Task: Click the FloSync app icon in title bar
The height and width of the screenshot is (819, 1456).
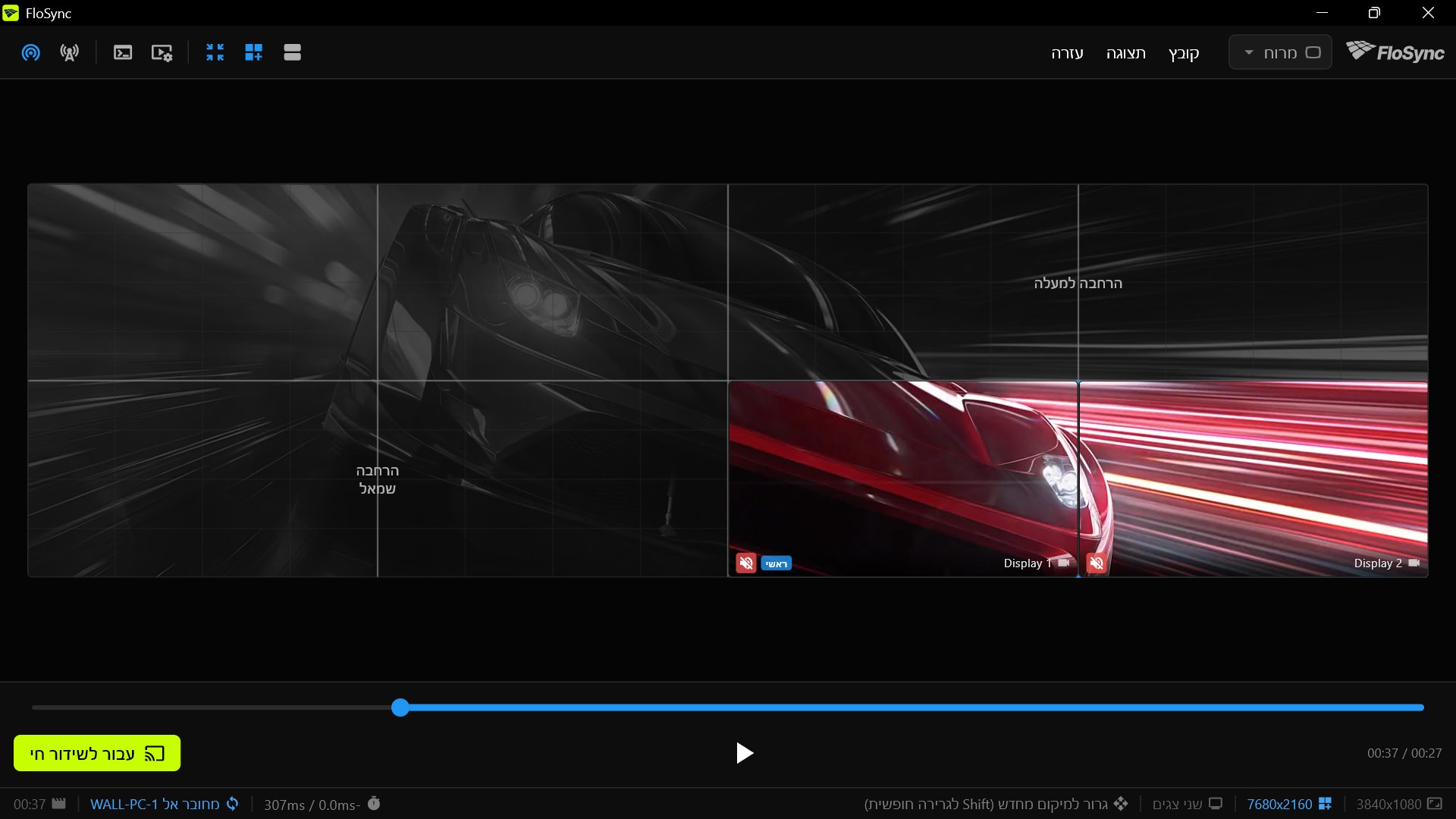Action: pyautogui.click(x=11, y=13)
